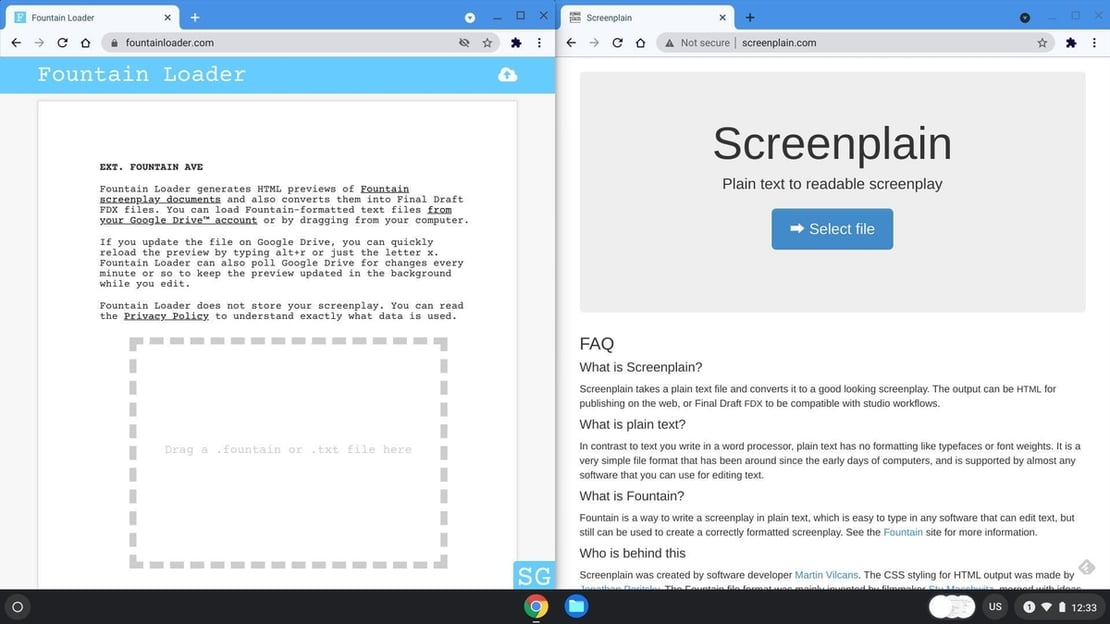1110x624 pixels.
Task: Click the file drop zone area
Action: tap(288, 450)
